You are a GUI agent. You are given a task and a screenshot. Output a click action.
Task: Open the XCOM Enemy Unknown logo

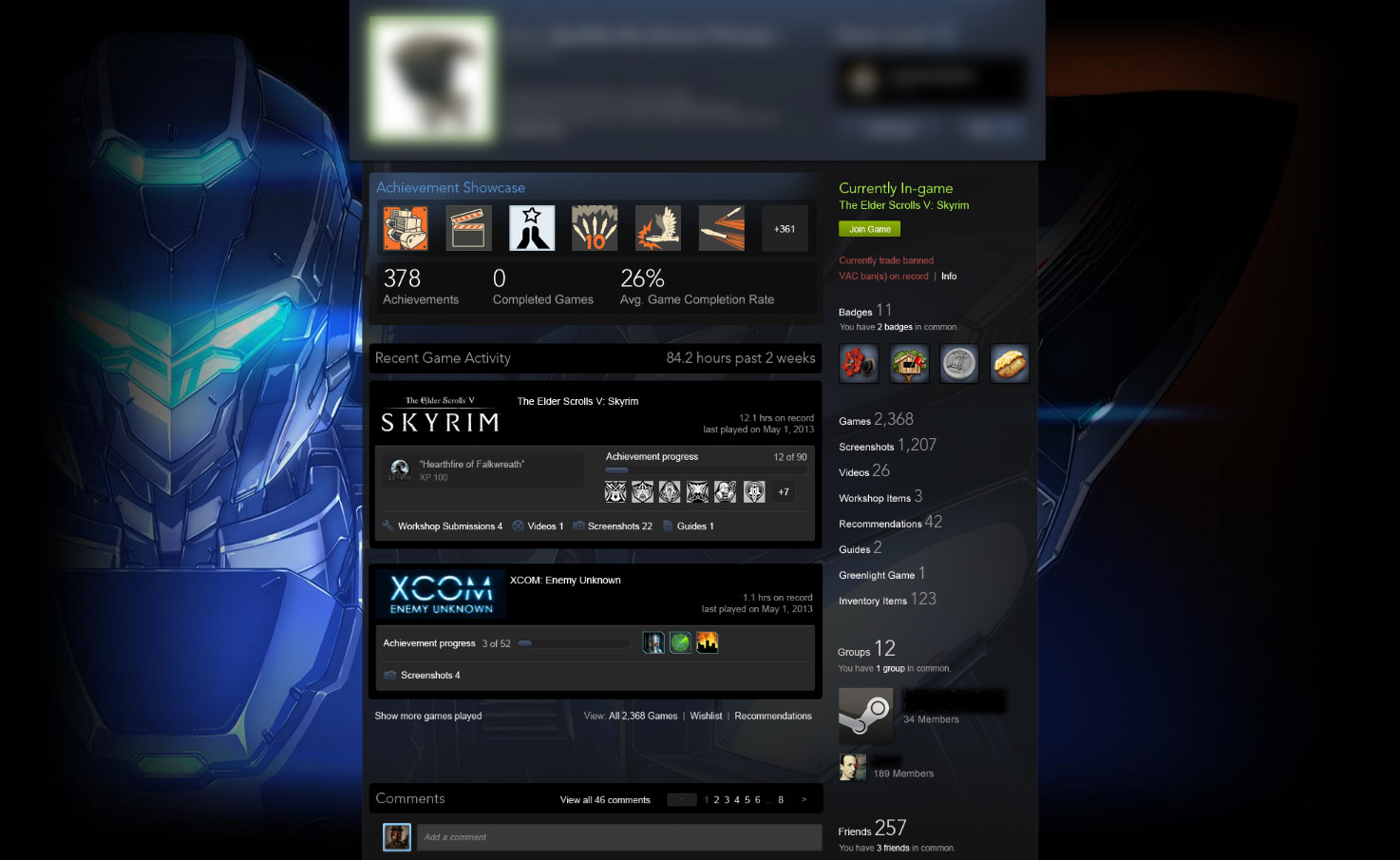tap(441, 594)
